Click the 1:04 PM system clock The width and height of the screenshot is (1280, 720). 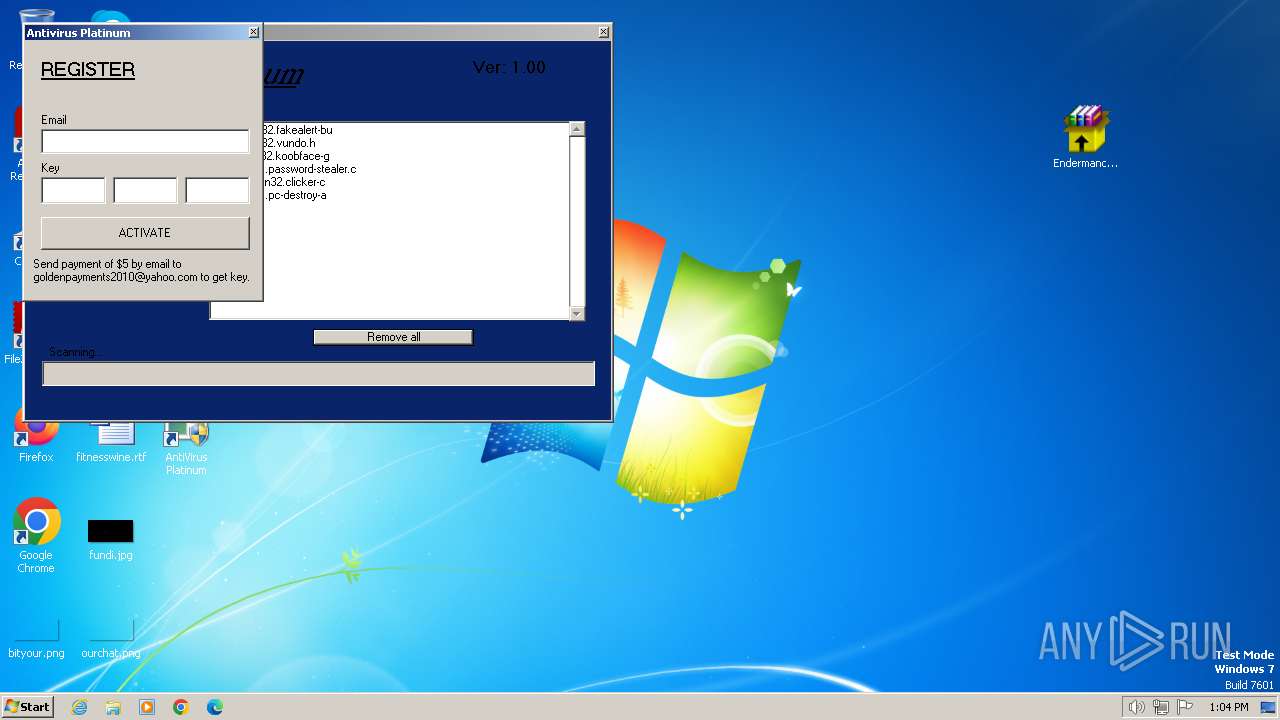point(1229,707)
